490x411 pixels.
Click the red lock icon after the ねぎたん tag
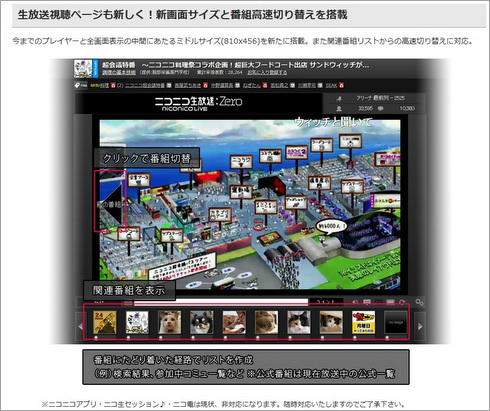coord(265,85)
